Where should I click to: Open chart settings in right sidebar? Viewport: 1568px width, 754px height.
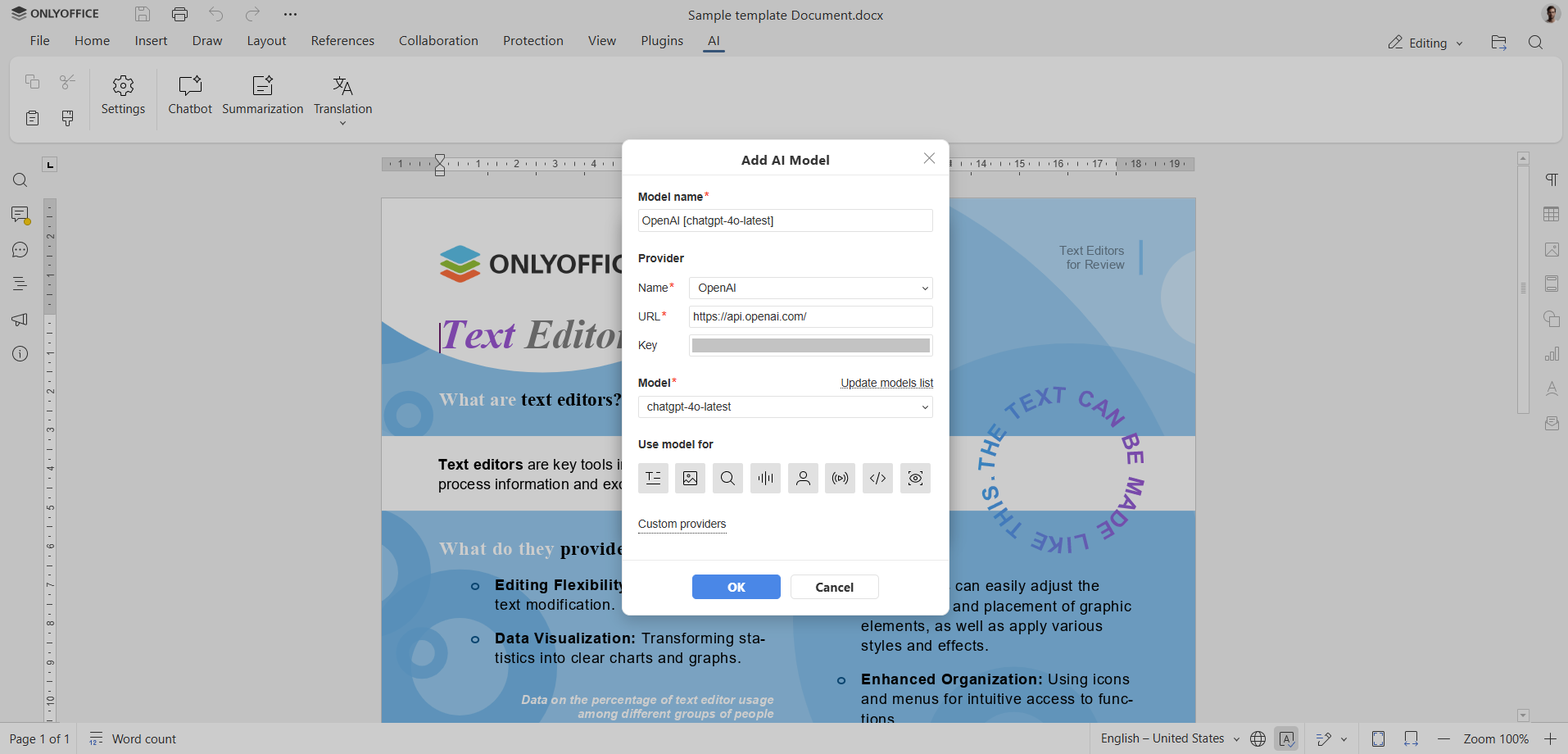tap(1552, 353)
